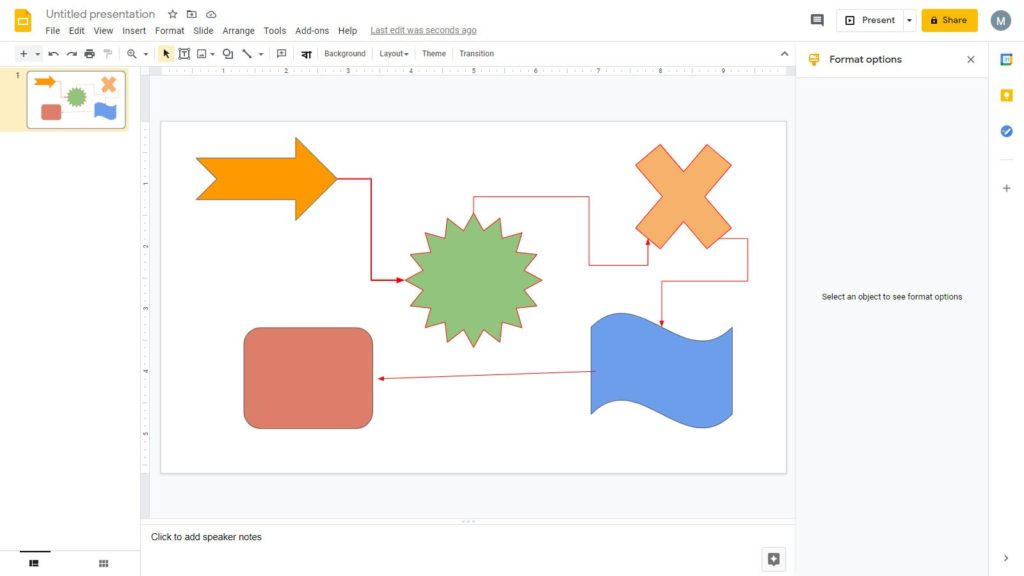
Task: Select the blue wave shape
Action: pyautogui.click(x=662, y=370)
